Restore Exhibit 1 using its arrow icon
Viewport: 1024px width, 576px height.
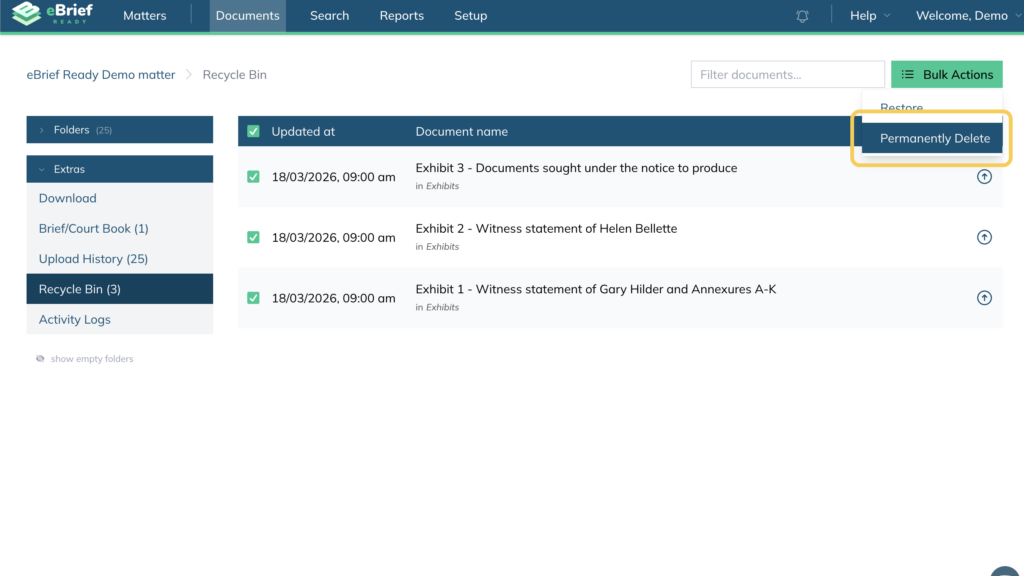pyautogui.click(x=984, y=298)
